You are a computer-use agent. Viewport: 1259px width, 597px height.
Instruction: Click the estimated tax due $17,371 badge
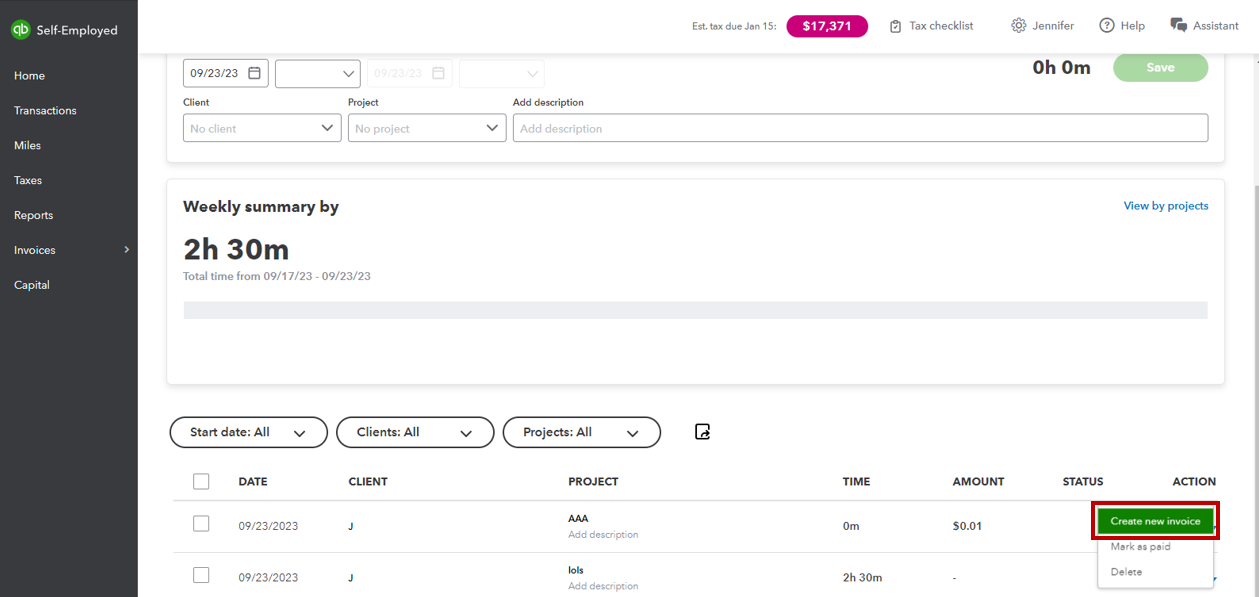[x=827, y=26]
